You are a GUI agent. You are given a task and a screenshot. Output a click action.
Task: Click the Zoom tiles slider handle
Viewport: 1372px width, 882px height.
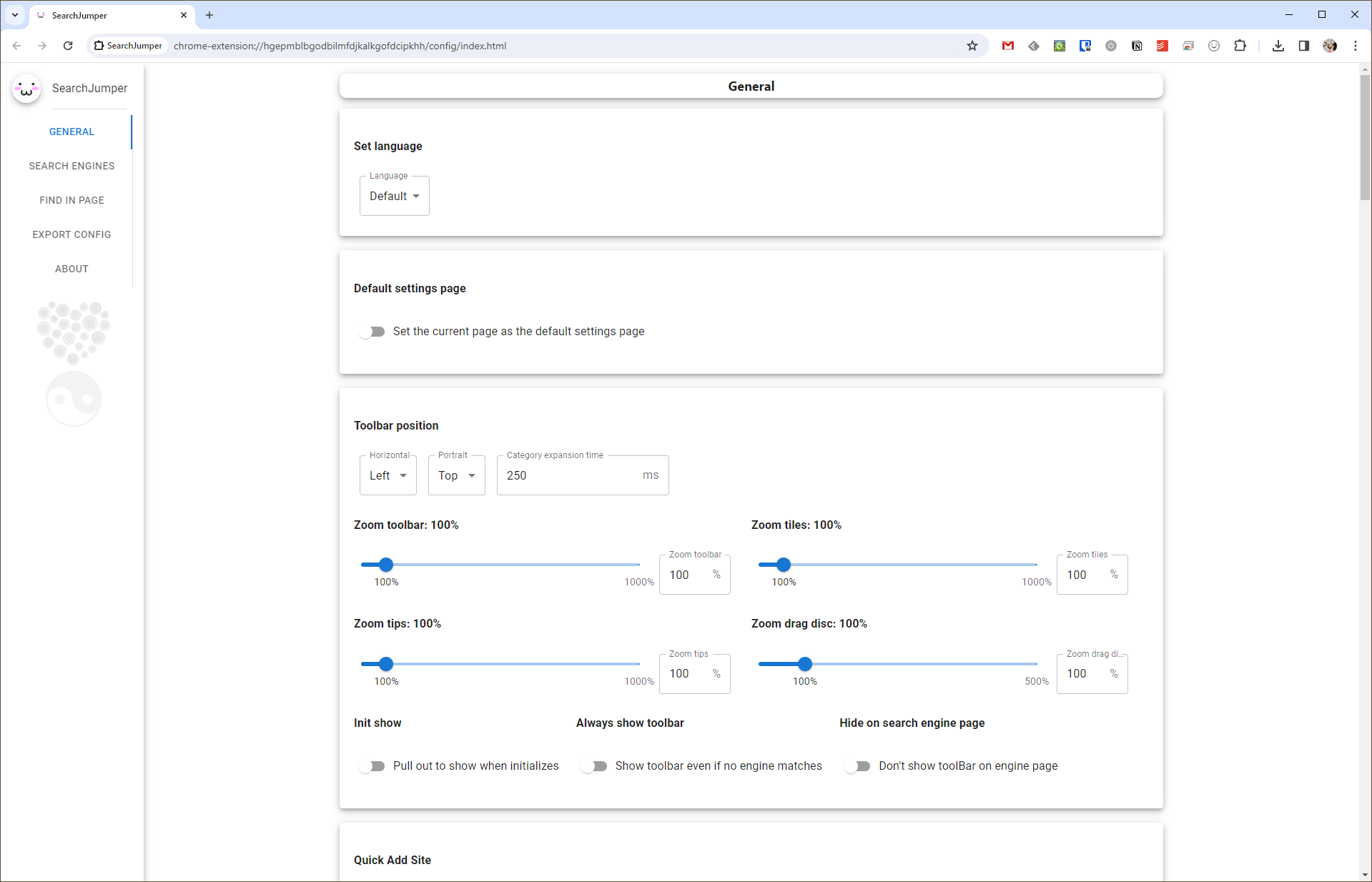(x=784, y=565)
